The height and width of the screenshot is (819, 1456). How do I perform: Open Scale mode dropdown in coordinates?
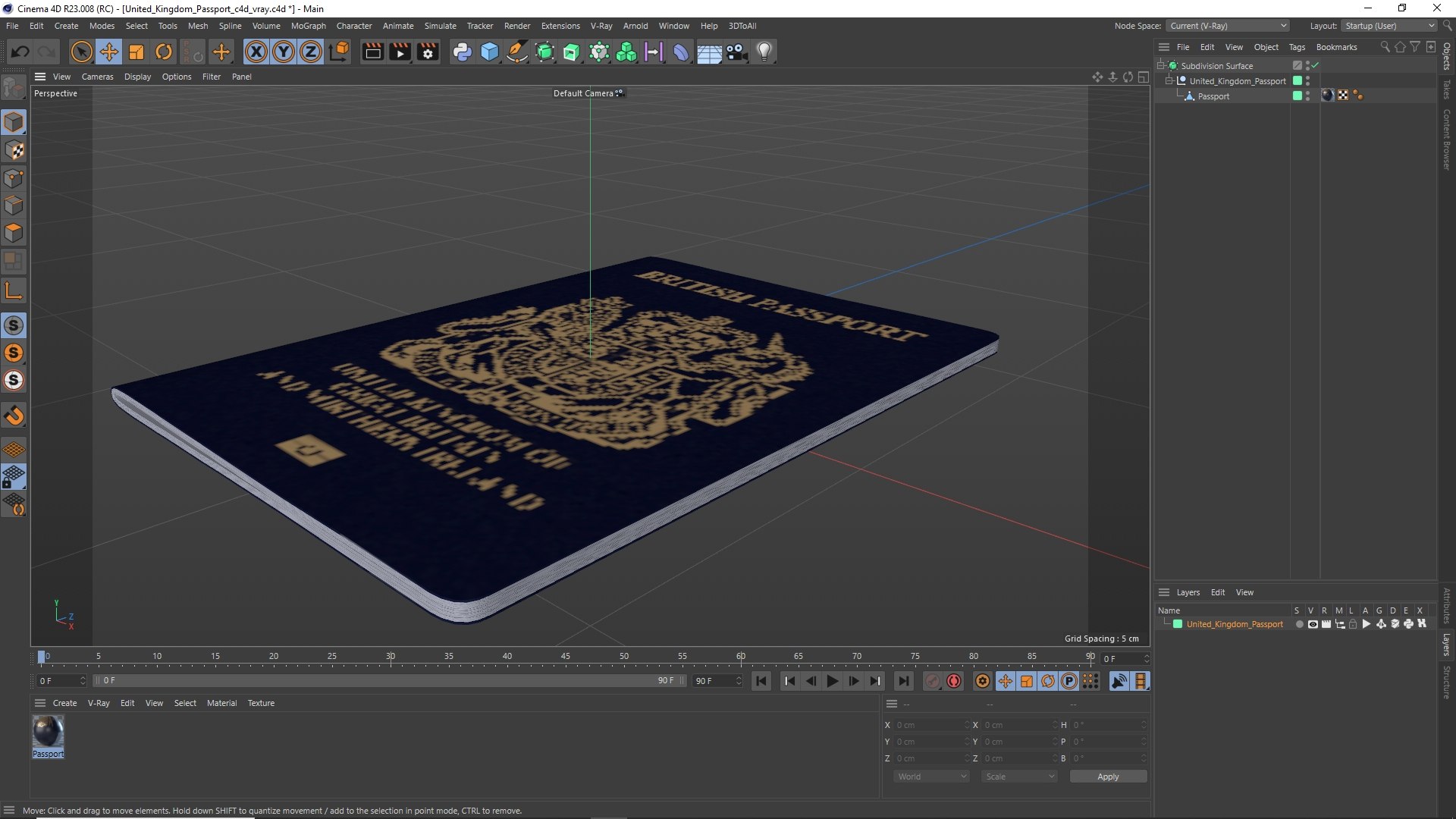click(x=1018, y=777)
